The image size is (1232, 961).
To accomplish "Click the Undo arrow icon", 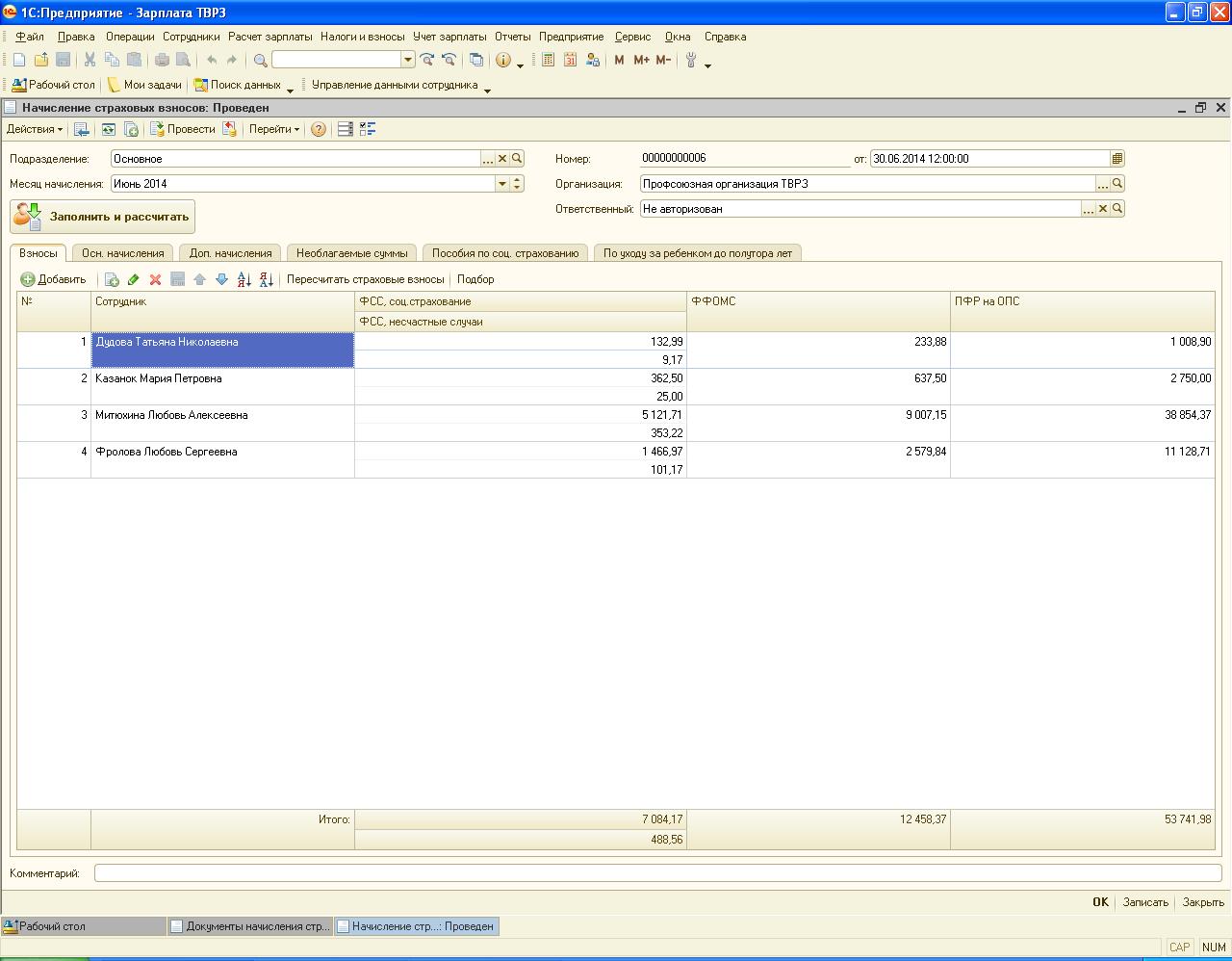I will click(x=212, y=60).
